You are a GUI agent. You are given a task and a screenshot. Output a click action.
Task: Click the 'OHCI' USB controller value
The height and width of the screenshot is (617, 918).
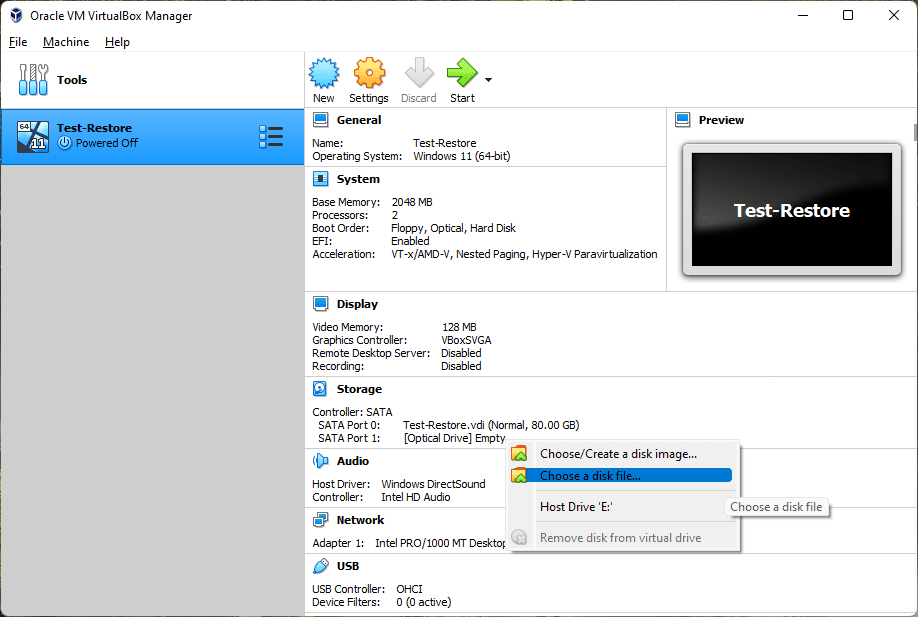(409, 589)
